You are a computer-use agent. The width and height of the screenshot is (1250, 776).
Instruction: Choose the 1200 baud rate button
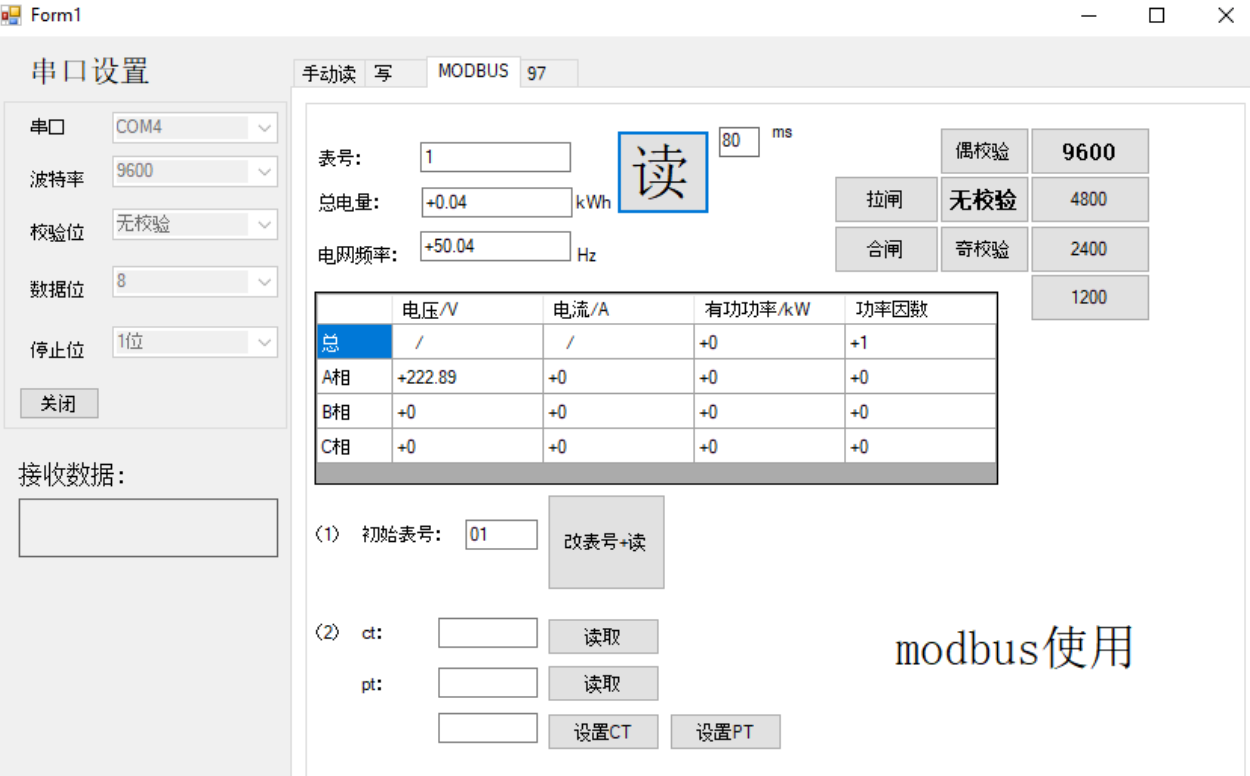coord(1089,298)
